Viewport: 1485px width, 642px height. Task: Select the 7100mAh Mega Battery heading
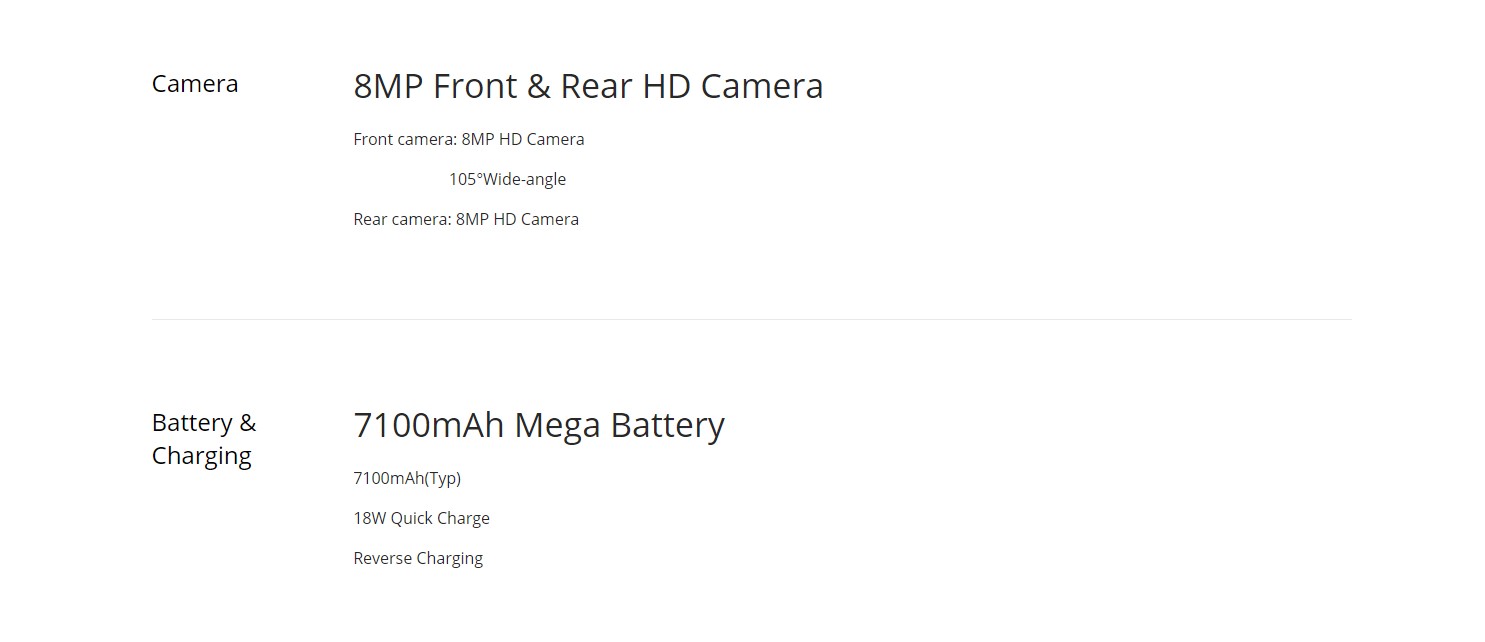tap(539, 425)
